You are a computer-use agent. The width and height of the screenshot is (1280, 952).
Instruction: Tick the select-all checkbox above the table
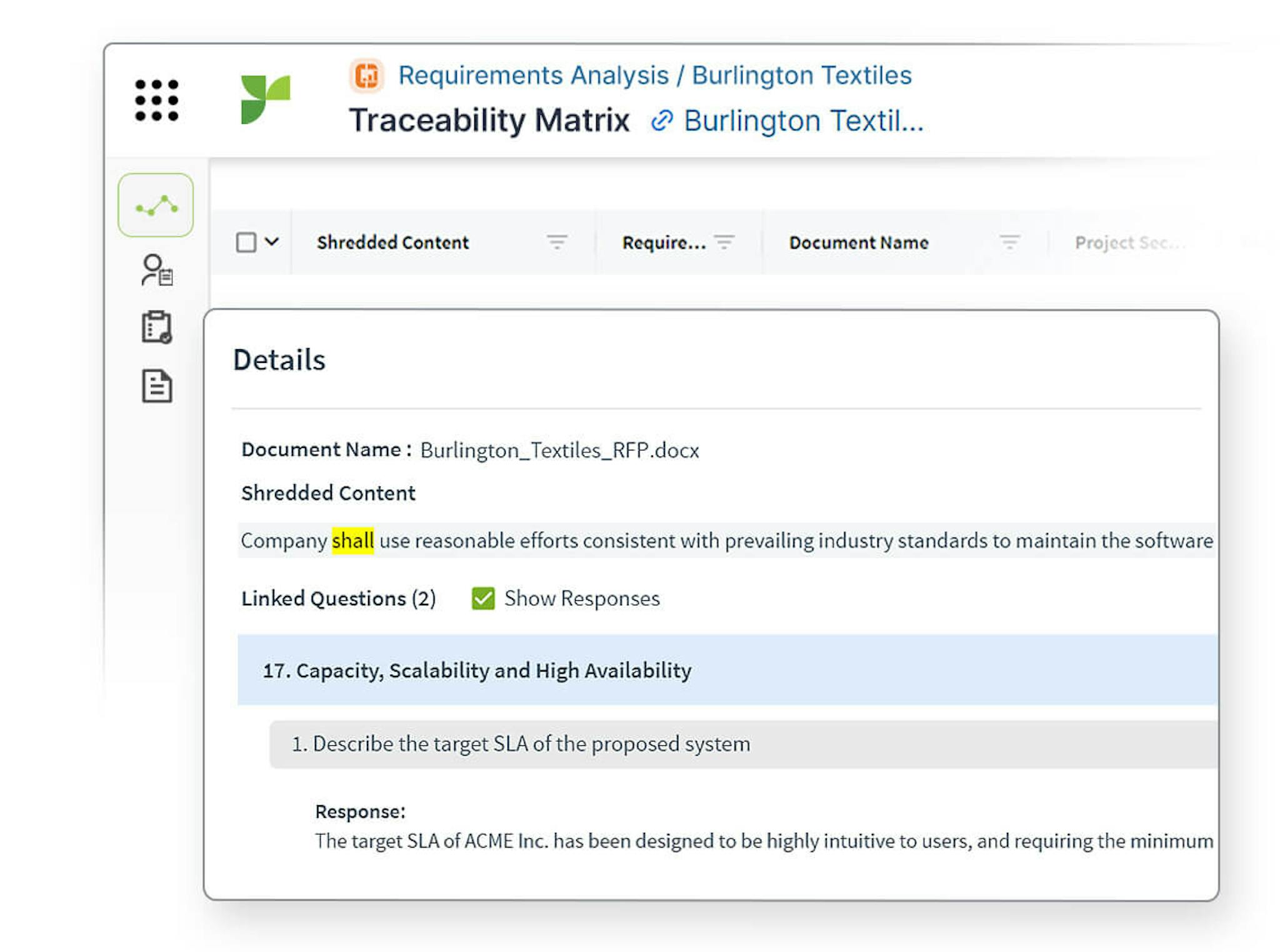point(246,242)
